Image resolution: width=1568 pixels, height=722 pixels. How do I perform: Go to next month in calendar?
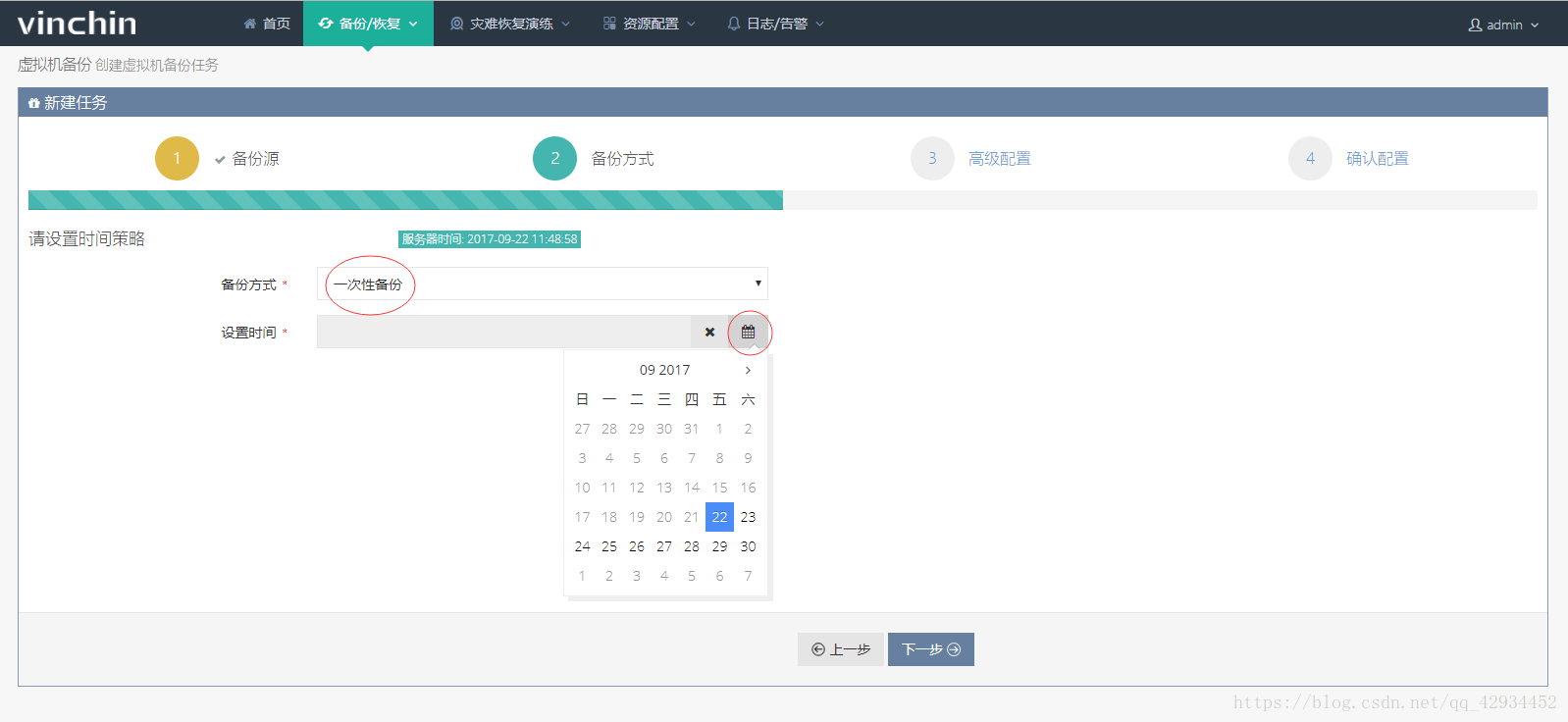pos(748,370)
